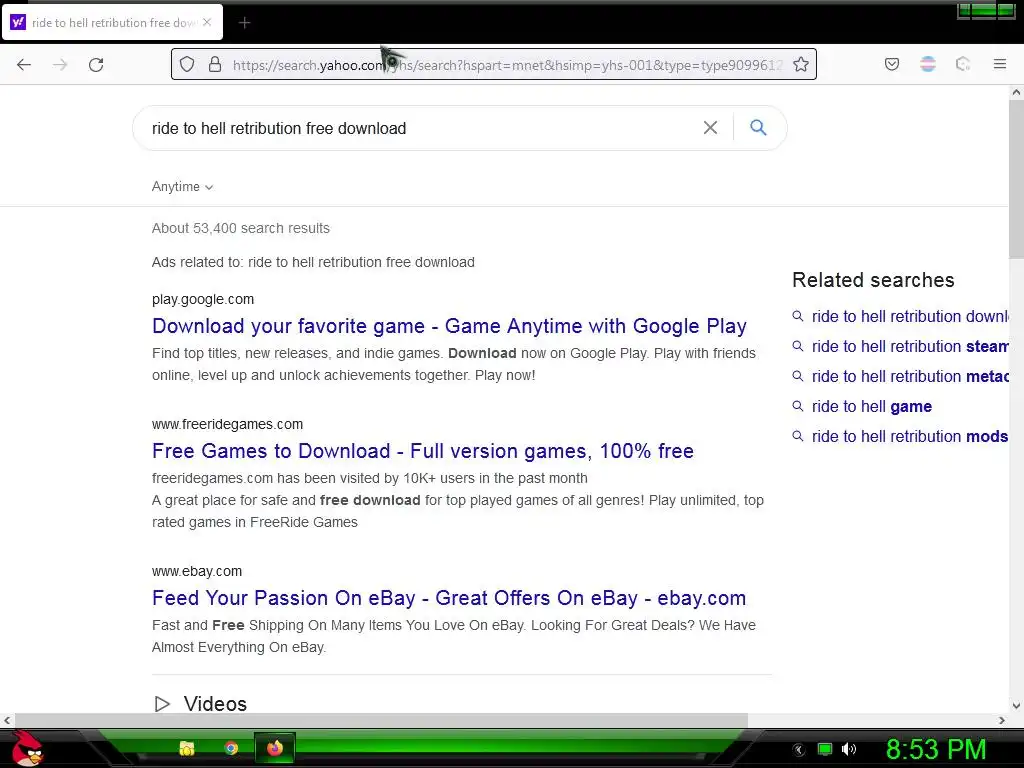Click the Firefox taskbar icon
1024x768 pixels.
click(x=275, y=748)
